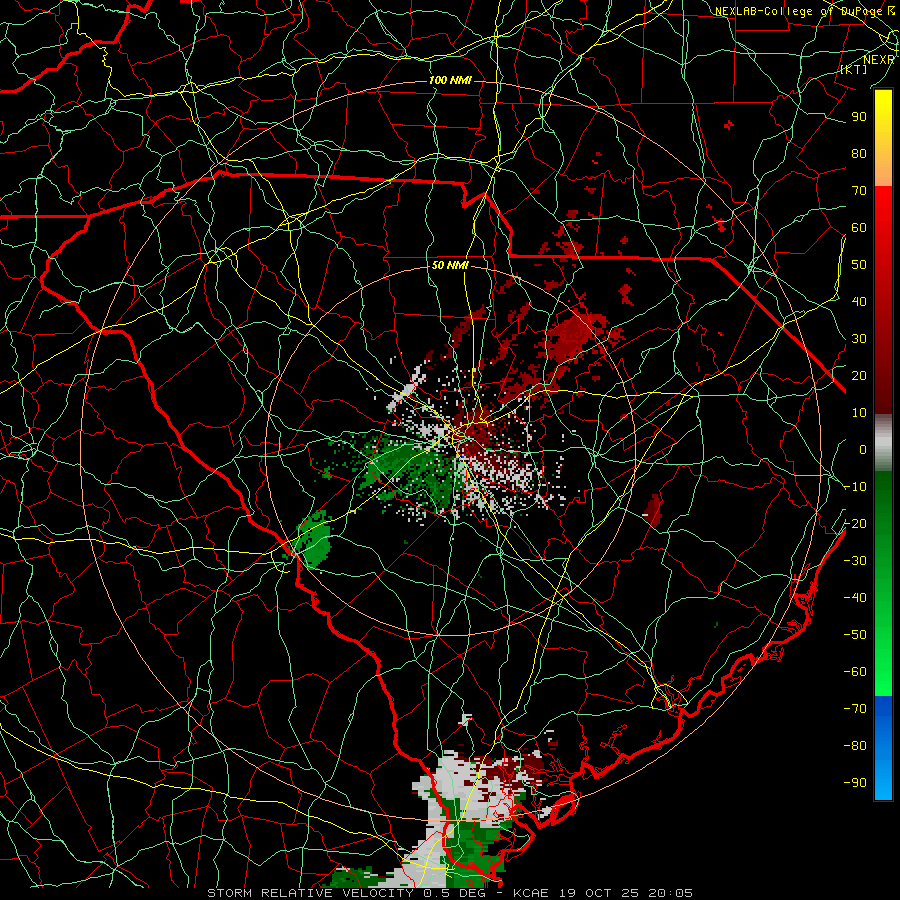Click the "100 NMI" range ring label
Screen dimensions: 900x900
tap(450, 80)
